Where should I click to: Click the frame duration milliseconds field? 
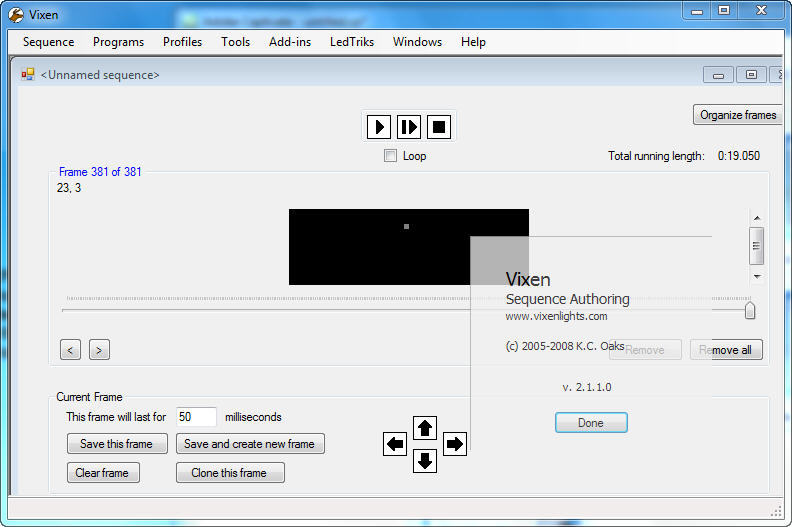coord(196,417)
